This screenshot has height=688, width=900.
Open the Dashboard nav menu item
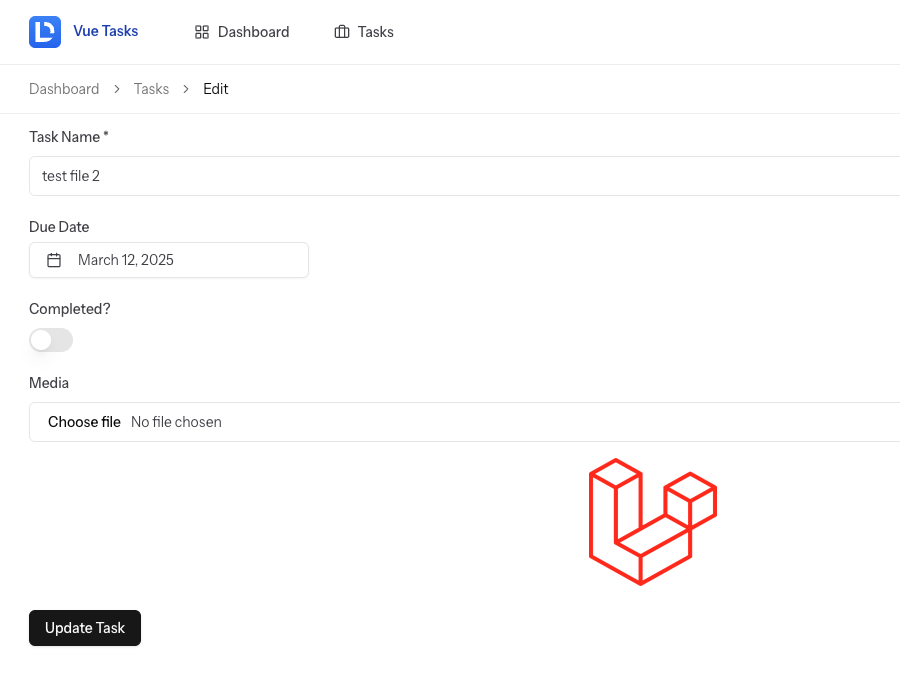tap(242, 32)
